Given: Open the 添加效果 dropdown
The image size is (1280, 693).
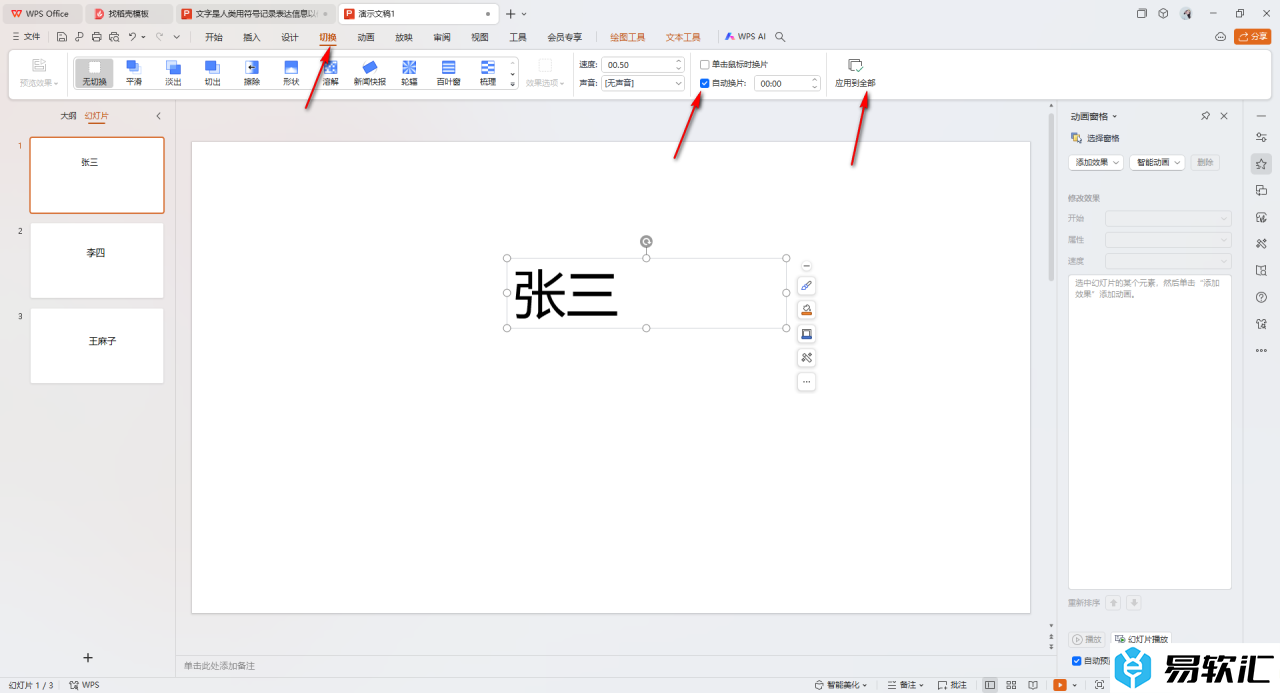Looking at the screenshot, I should 1096,162.
